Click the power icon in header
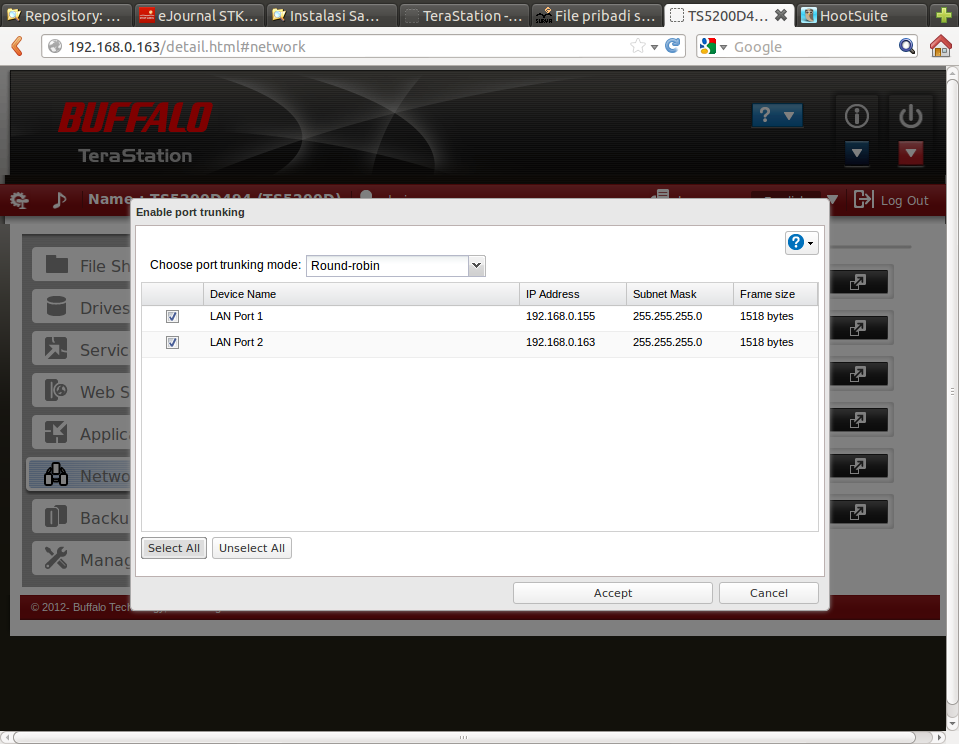 pos(911,116)
